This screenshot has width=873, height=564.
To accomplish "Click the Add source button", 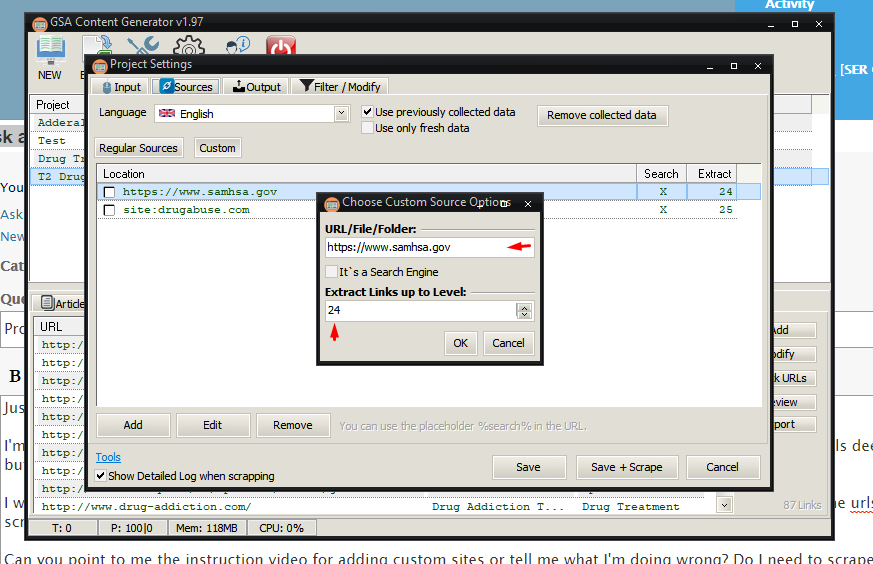I will coord(133,425).
